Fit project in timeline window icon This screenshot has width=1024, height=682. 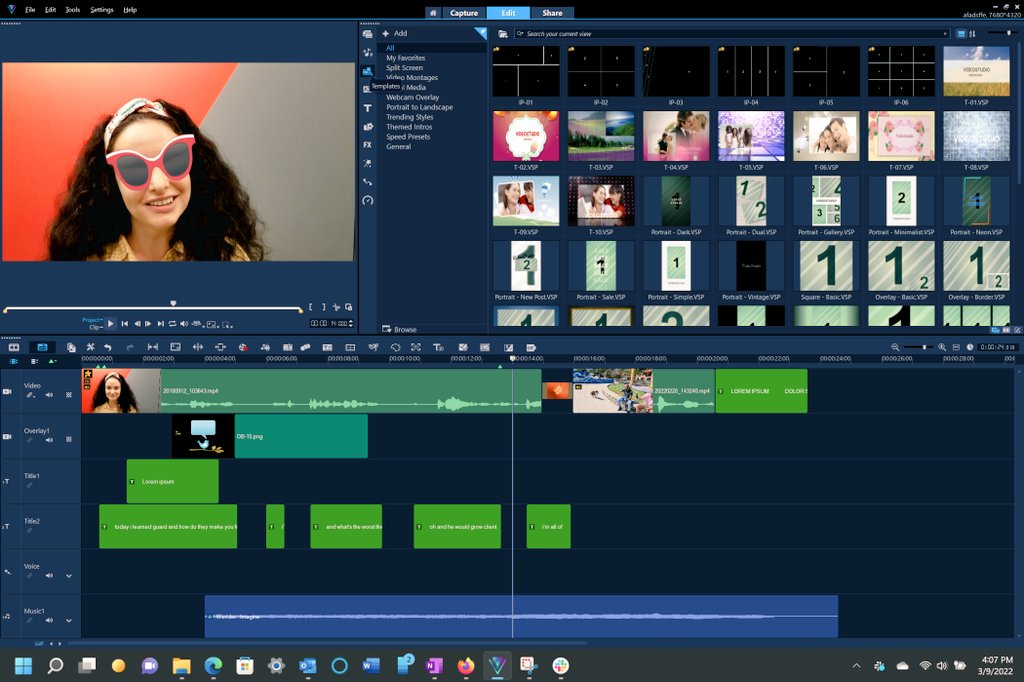pyautogui.click(x=956, y=348)
